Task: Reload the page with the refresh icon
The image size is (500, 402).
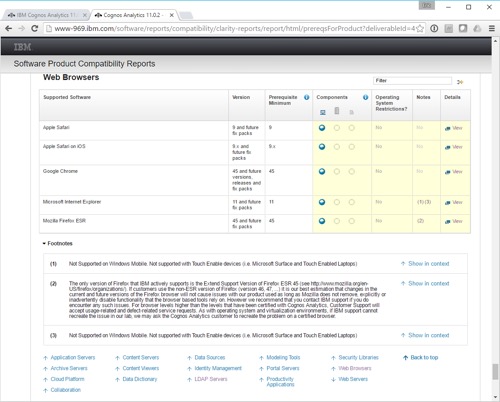Action: (34, 29)
